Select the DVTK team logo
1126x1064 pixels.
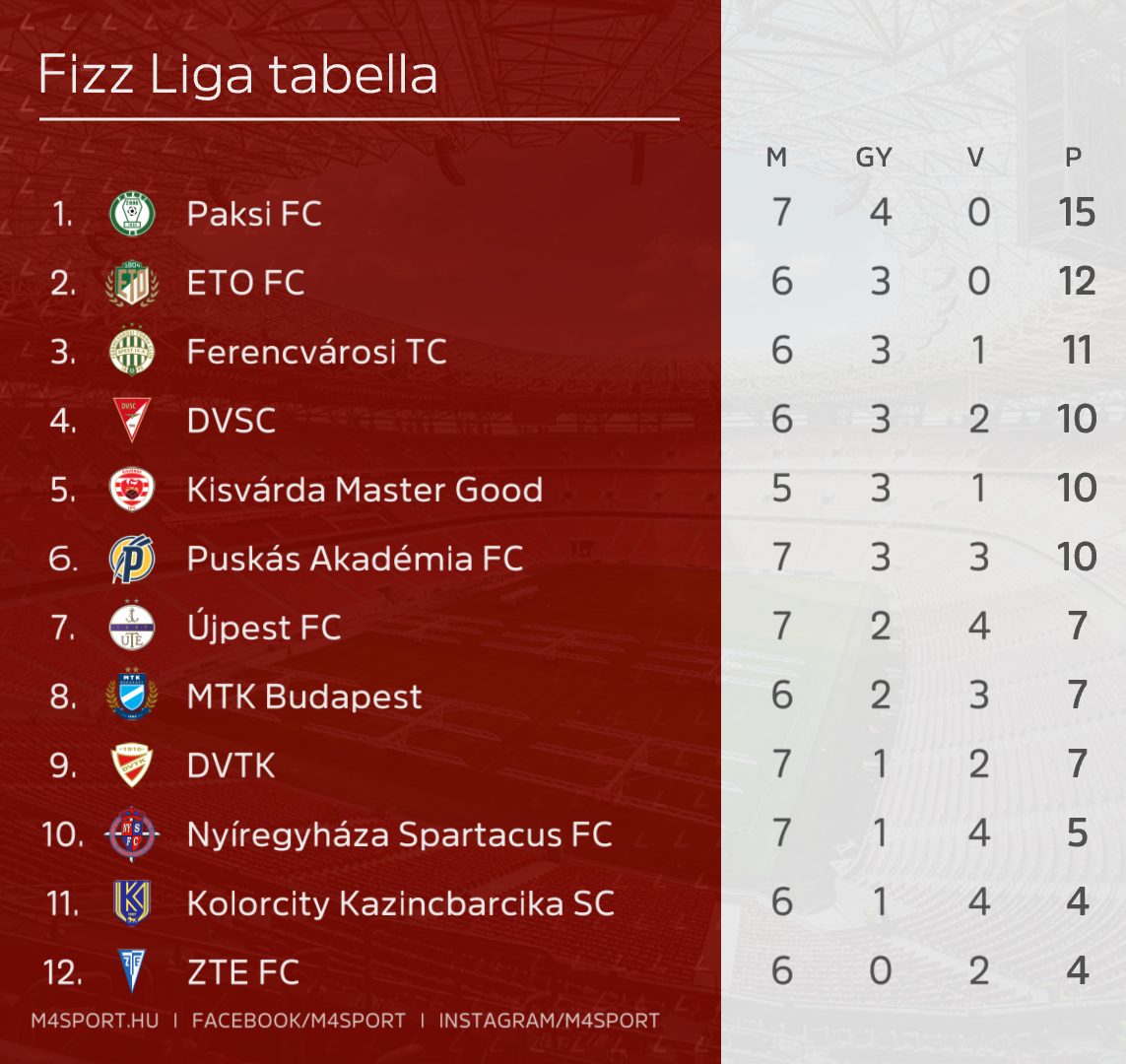point(132,765)
